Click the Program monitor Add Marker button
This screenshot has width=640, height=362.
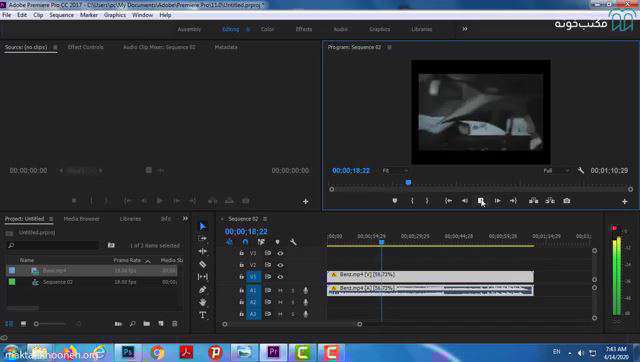click(395, 201)
